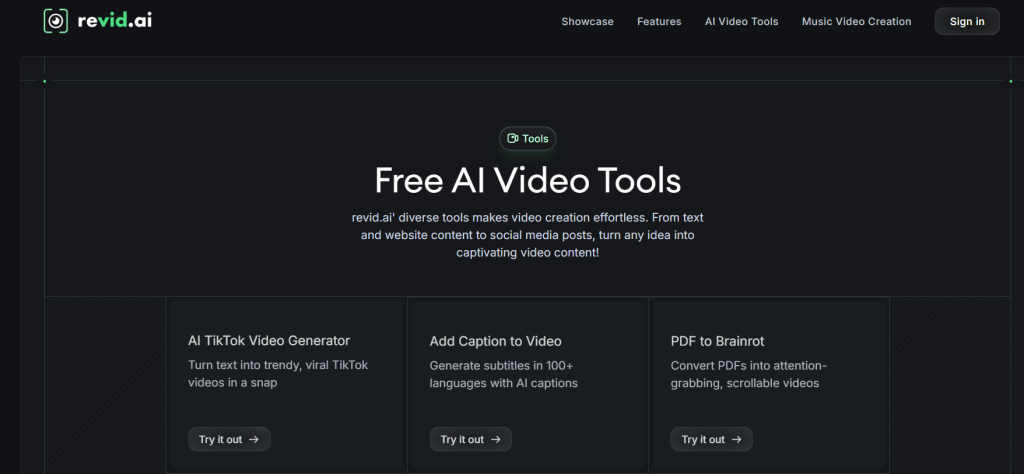Click the caption card description about 100+ languages

(x=503, y=374)
